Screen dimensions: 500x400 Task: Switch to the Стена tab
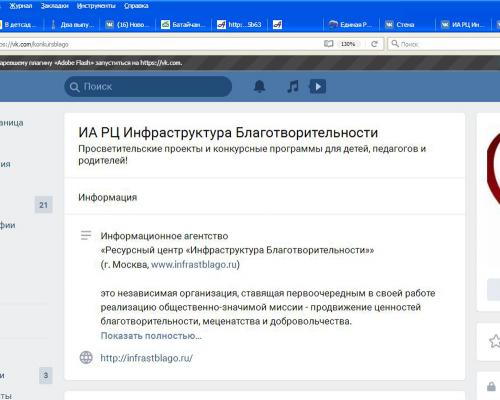[x=407, y=25]
